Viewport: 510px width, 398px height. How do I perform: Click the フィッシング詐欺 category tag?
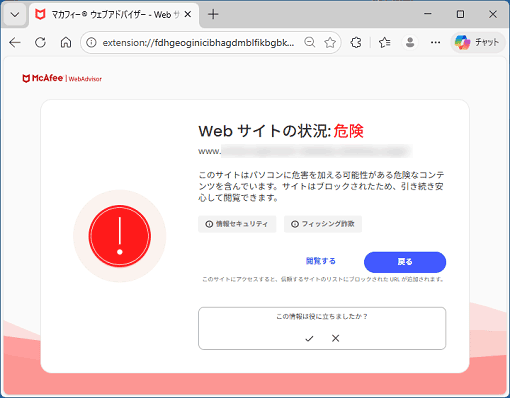point(323,224)
